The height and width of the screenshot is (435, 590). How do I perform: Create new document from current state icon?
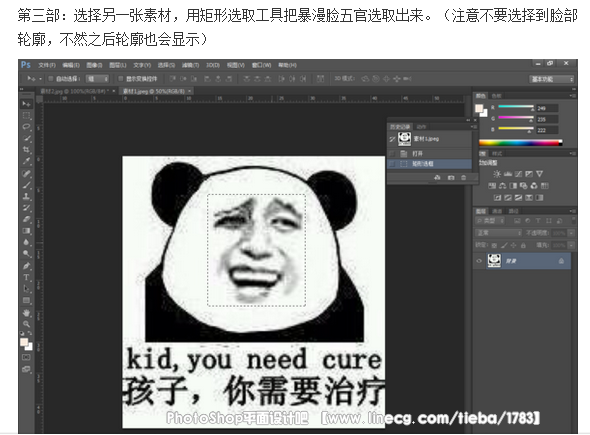click(437, 178)
